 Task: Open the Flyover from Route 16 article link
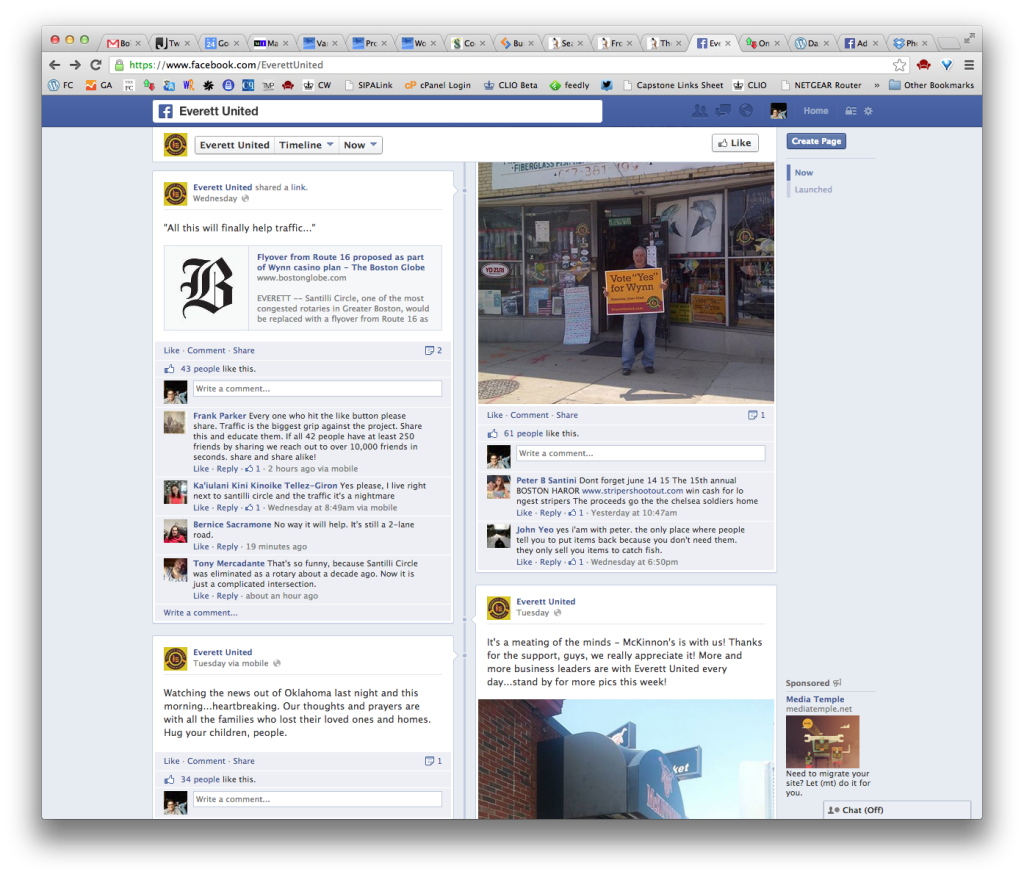pos(340,262)
